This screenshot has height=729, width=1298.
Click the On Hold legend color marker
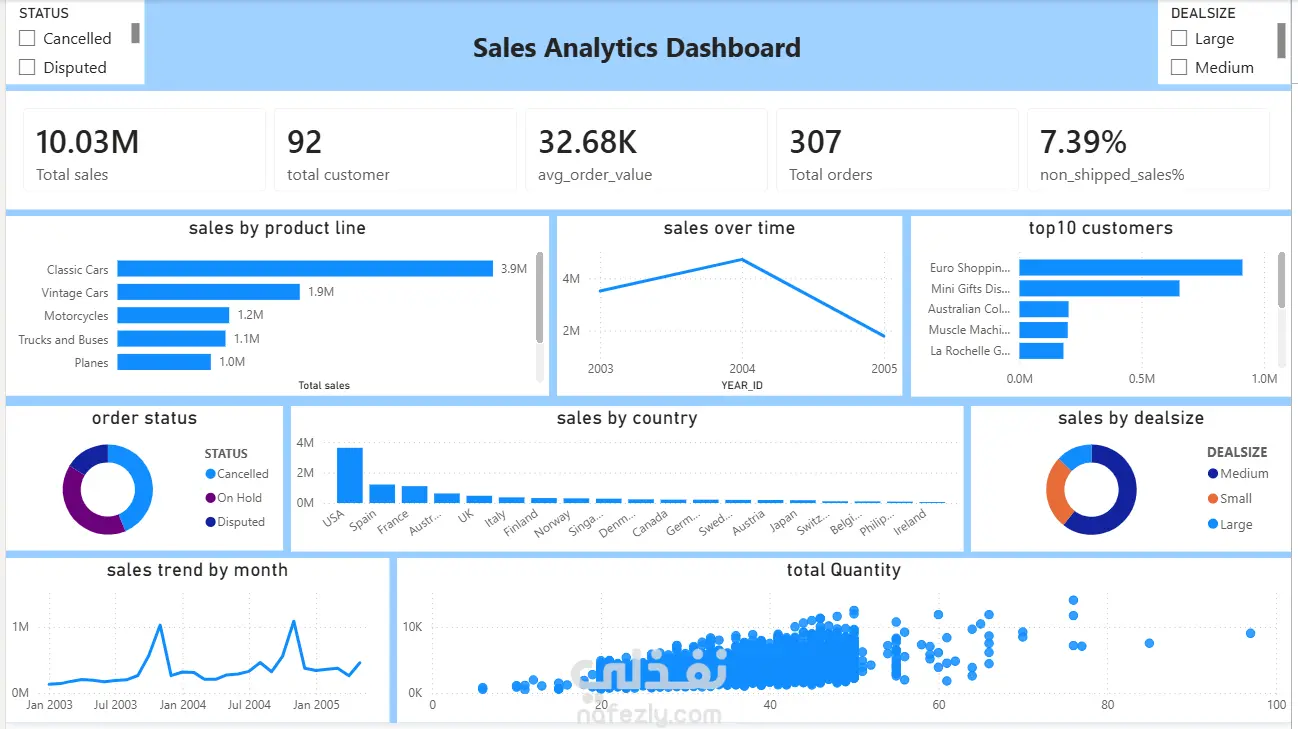tap(210, 498)
